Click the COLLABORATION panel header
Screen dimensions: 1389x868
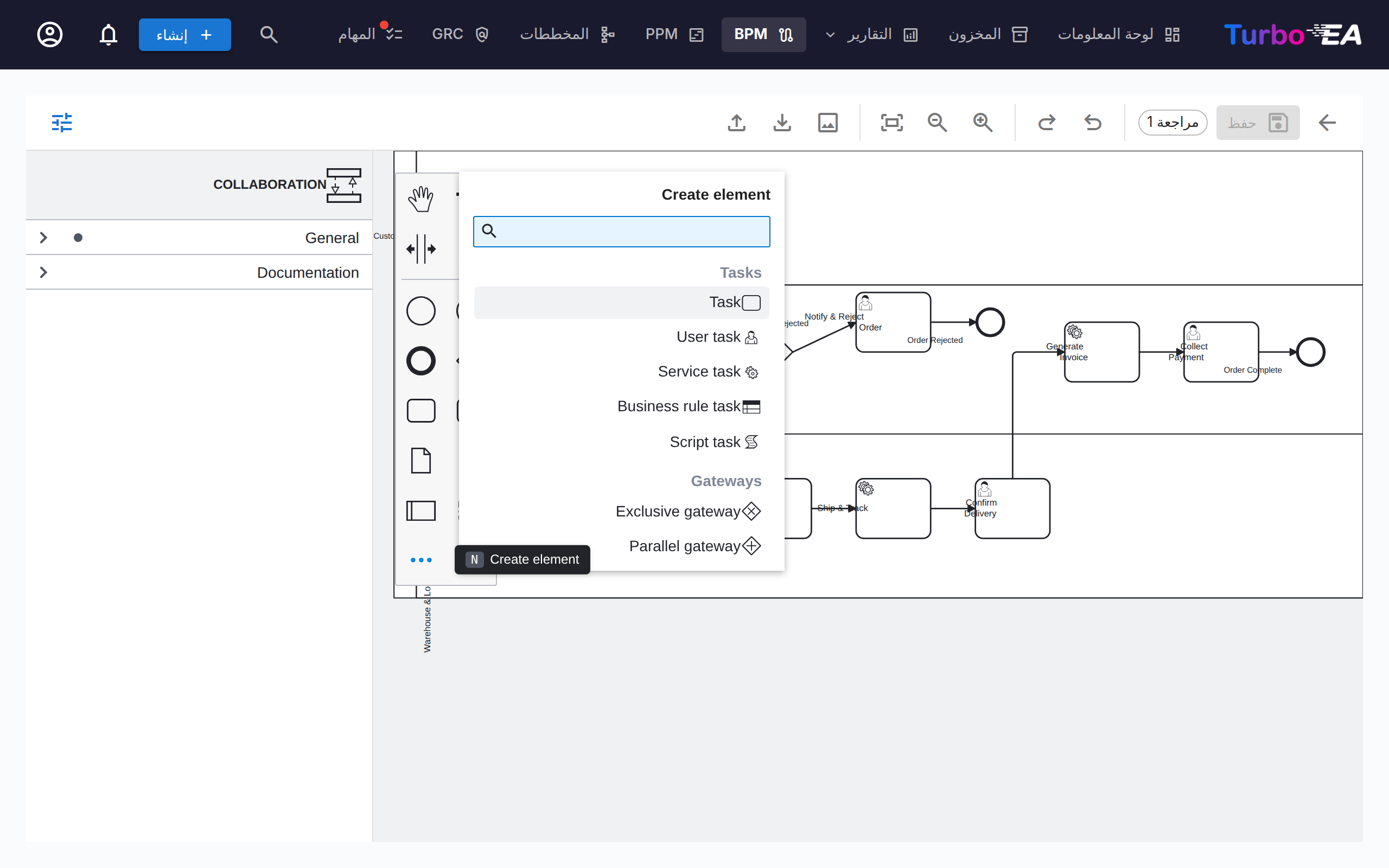coord(199,185)
